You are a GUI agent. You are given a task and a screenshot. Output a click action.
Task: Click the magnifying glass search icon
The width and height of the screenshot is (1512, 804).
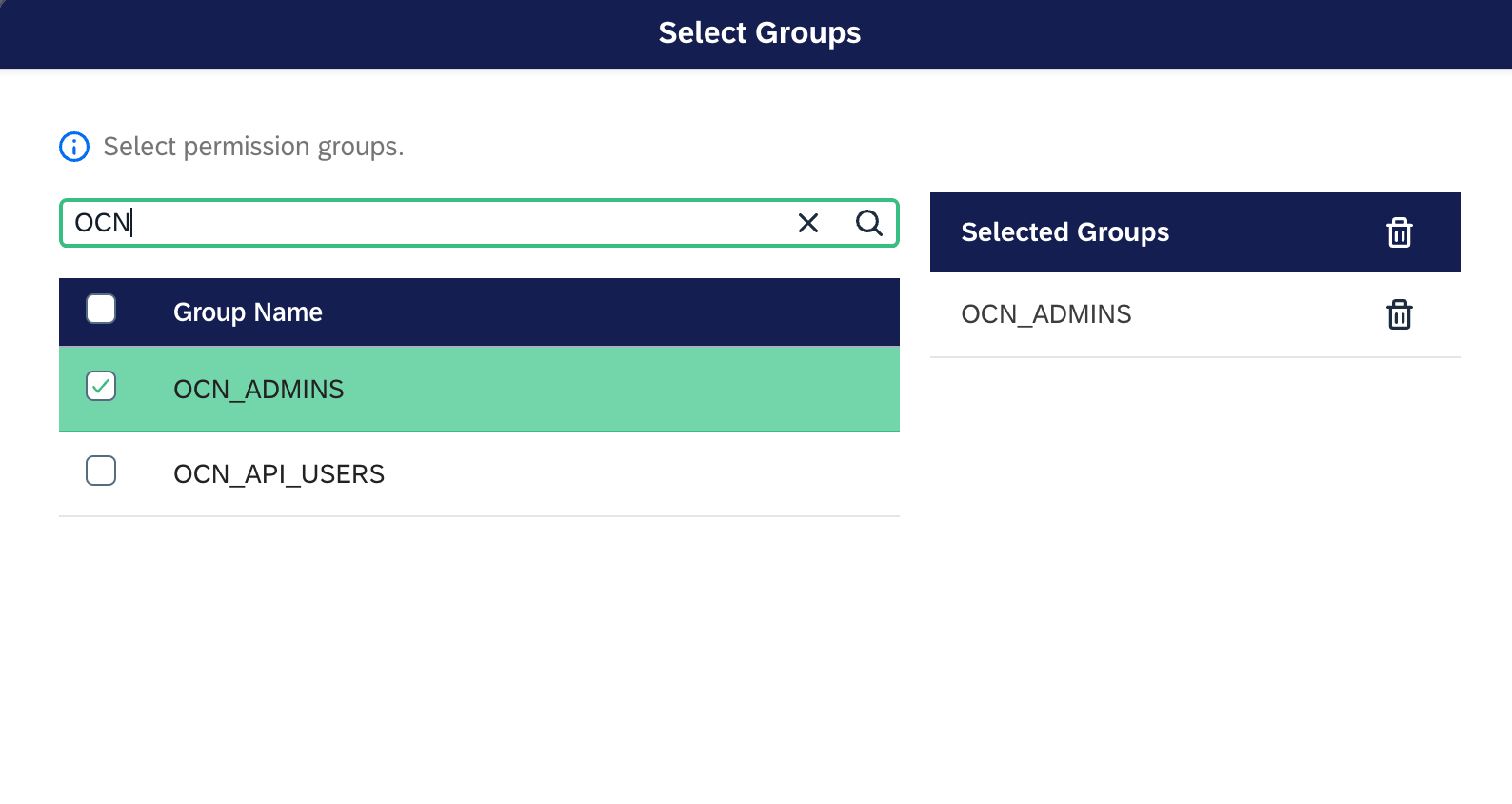pyautogui.click(x=868, y=223)
